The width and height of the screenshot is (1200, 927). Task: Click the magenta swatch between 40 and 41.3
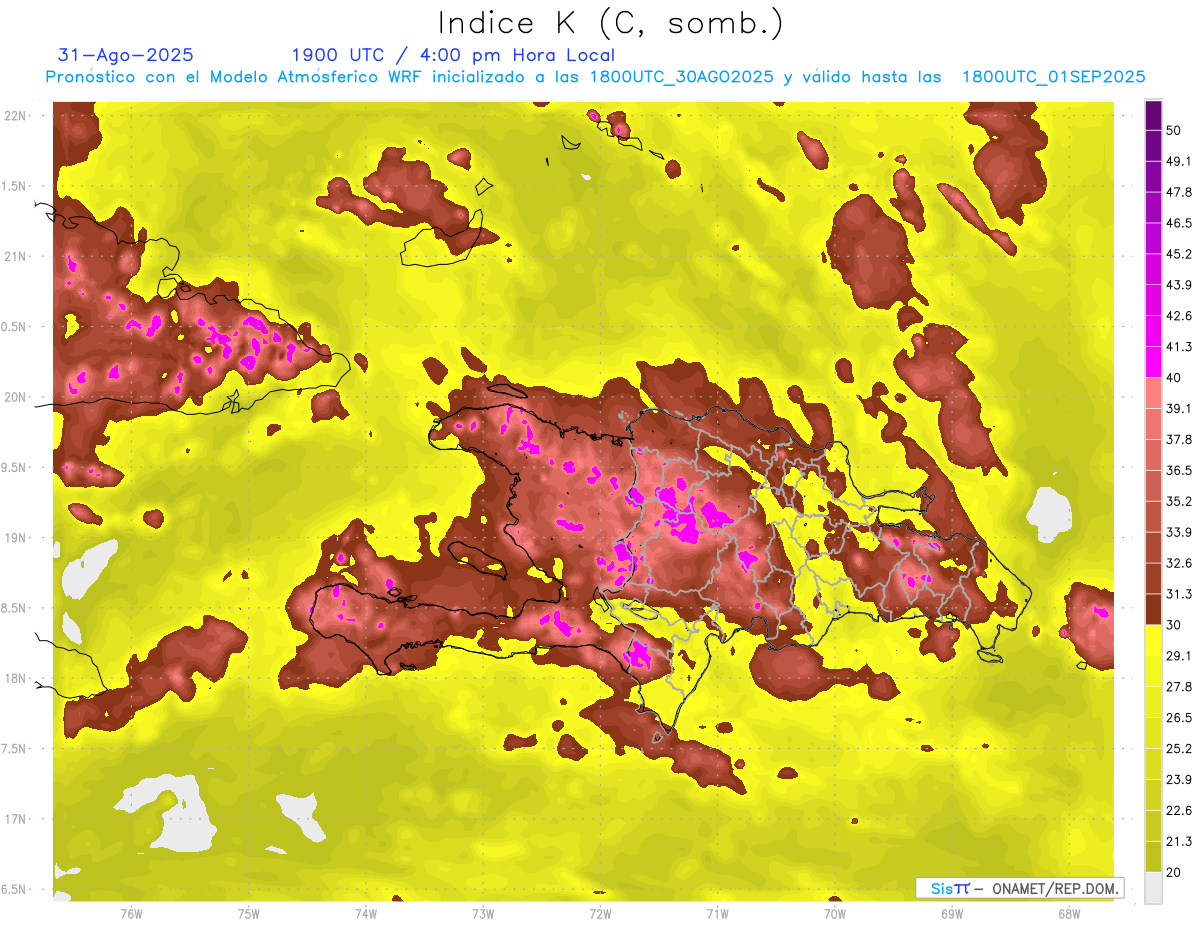coord(1153,362)
